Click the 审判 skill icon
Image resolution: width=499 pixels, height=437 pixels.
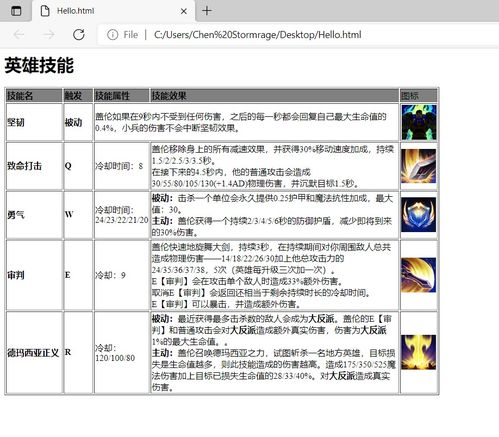[419, 275]
